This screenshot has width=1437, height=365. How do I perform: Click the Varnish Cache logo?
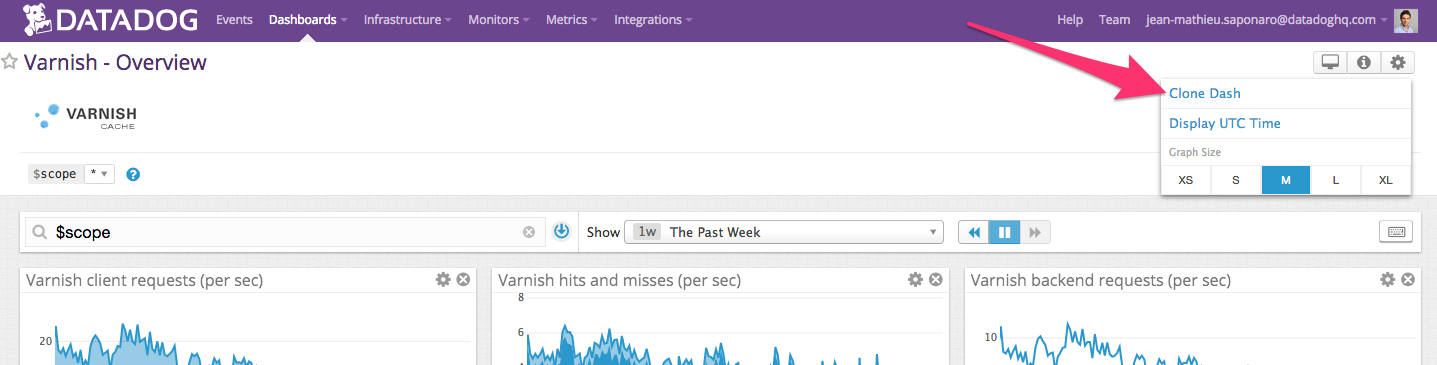(x=85, y=117)
